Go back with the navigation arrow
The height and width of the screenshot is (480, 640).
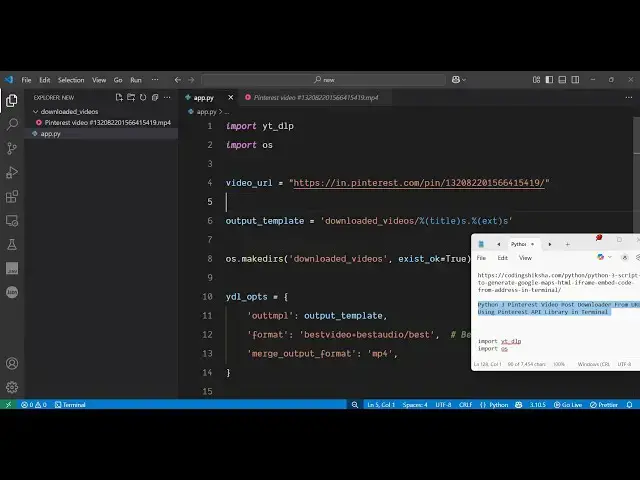pyautogui.click(x=178, y=80)
